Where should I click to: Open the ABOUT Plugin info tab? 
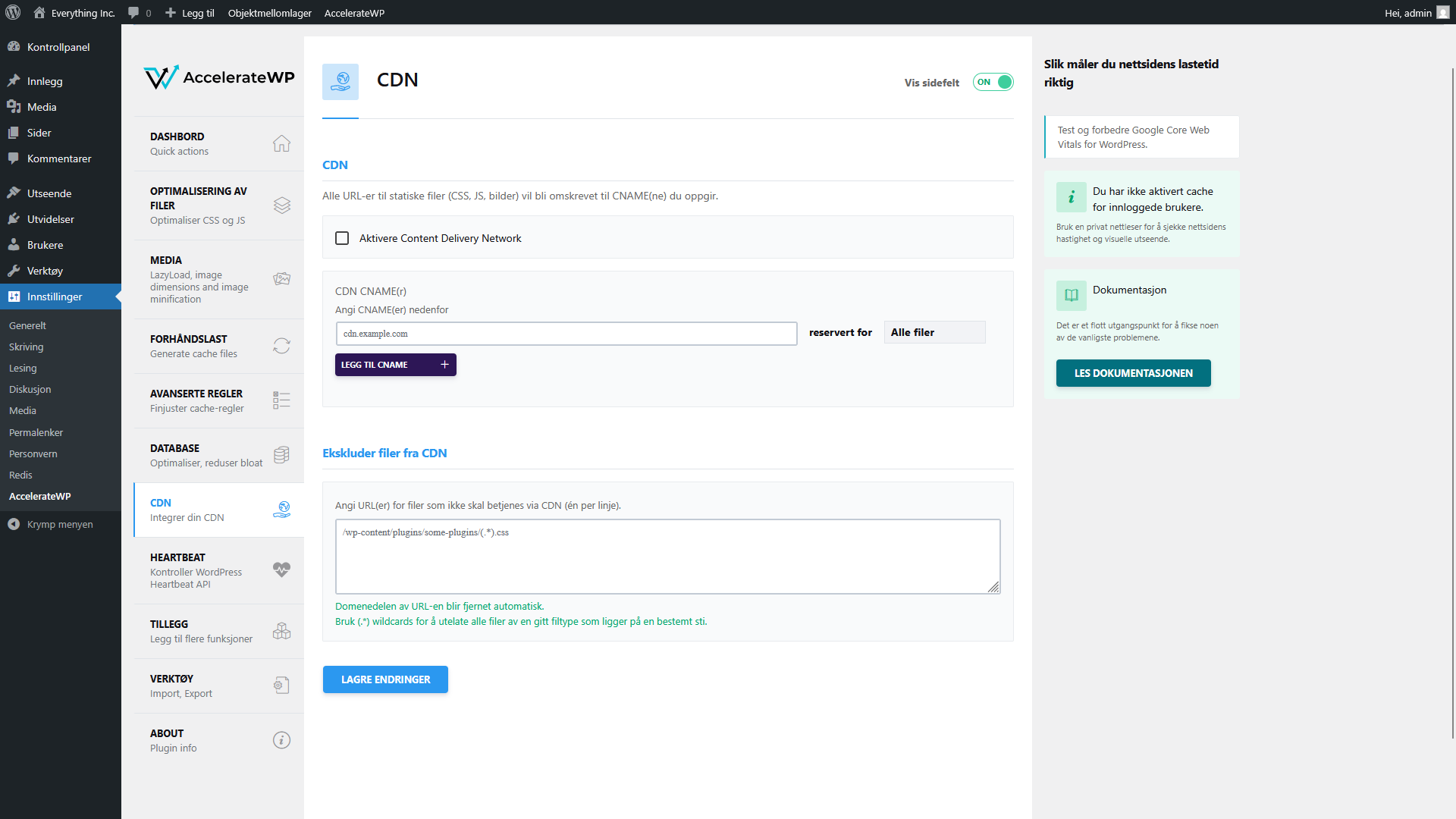[x=218, y=740]
